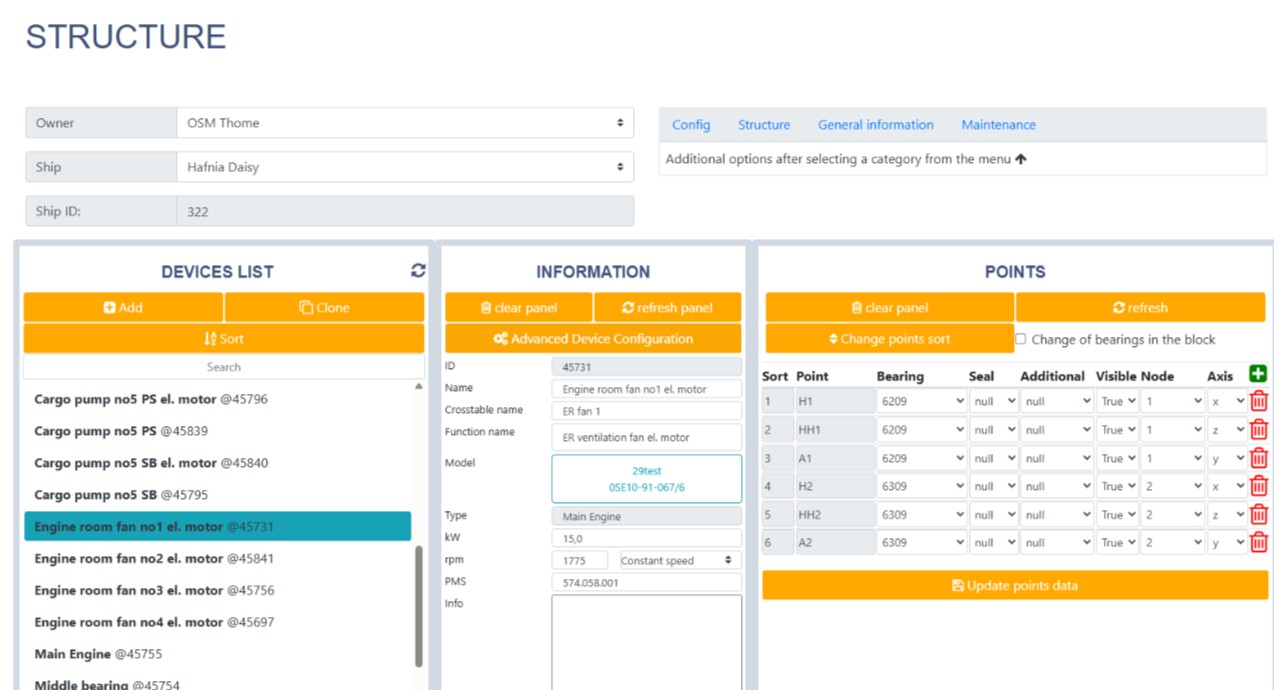Delete point H2 with trash icon
Image resolution: width=1274 pixels, height=690 pixels.
[x=1258, y=486]
